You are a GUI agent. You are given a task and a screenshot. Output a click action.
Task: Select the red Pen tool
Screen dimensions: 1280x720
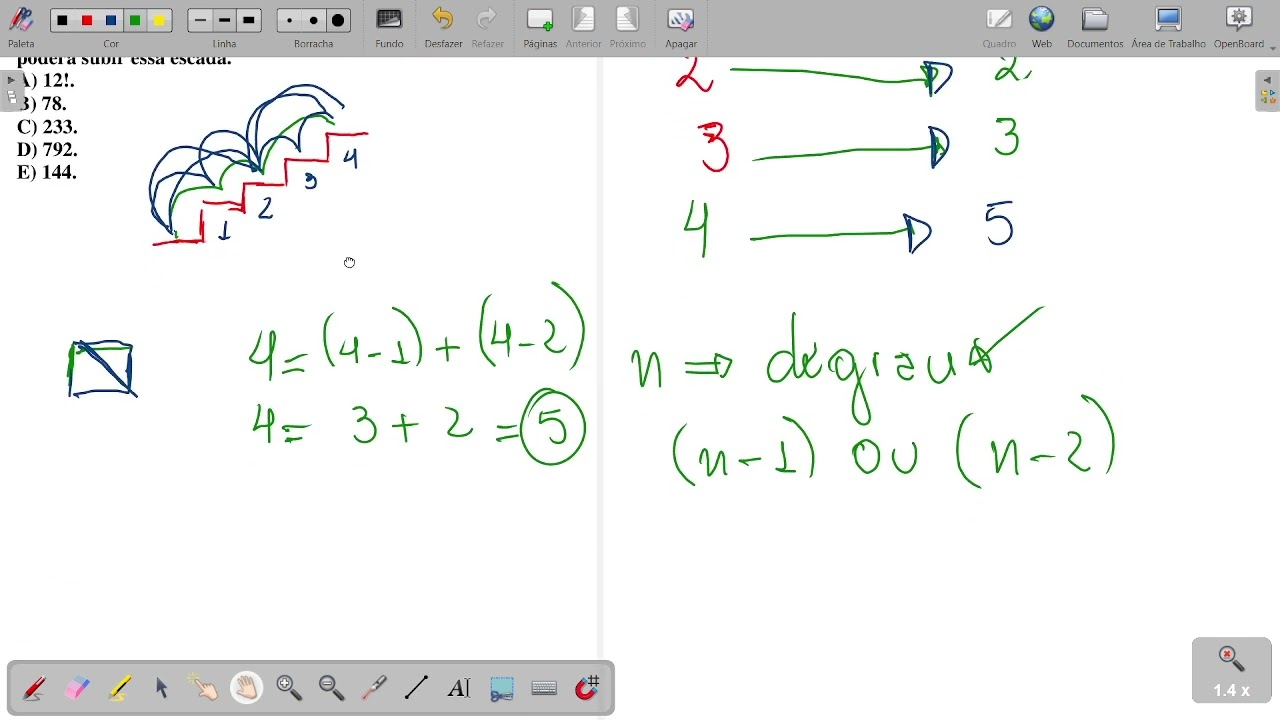(x=34, y=688)
